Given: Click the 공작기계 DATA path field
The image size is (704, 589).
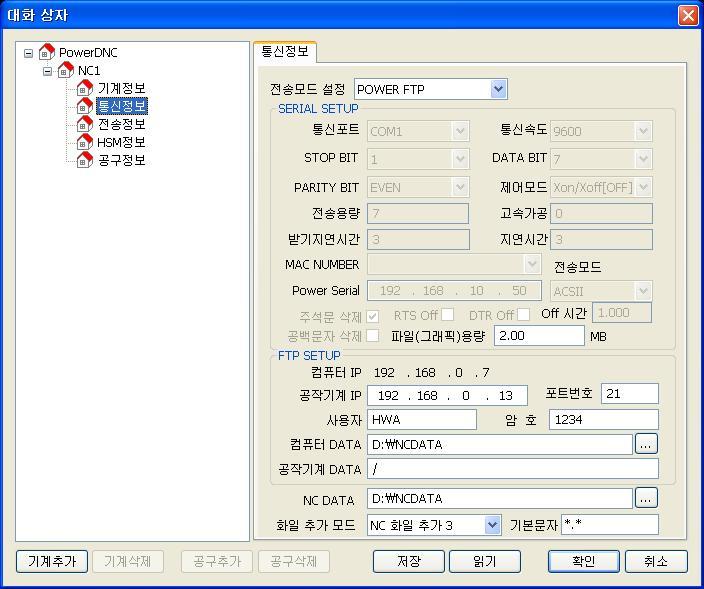Looking at the screenshot, I should (513, 469).
